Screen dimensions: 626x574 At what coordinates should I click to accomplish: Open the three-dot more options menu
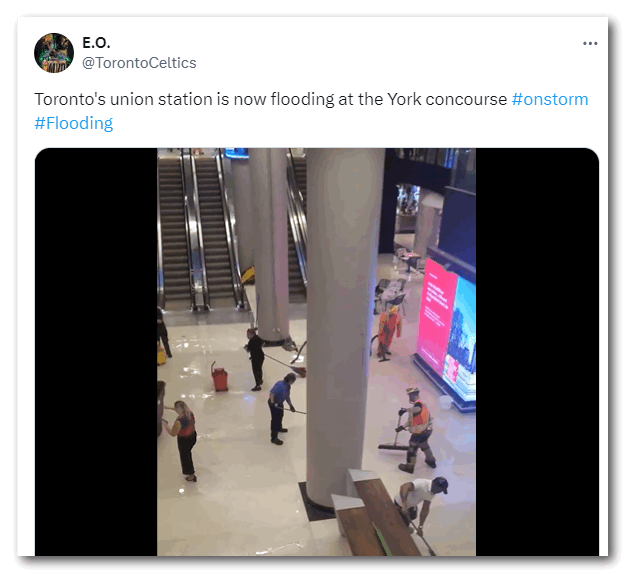click(590, 43)
